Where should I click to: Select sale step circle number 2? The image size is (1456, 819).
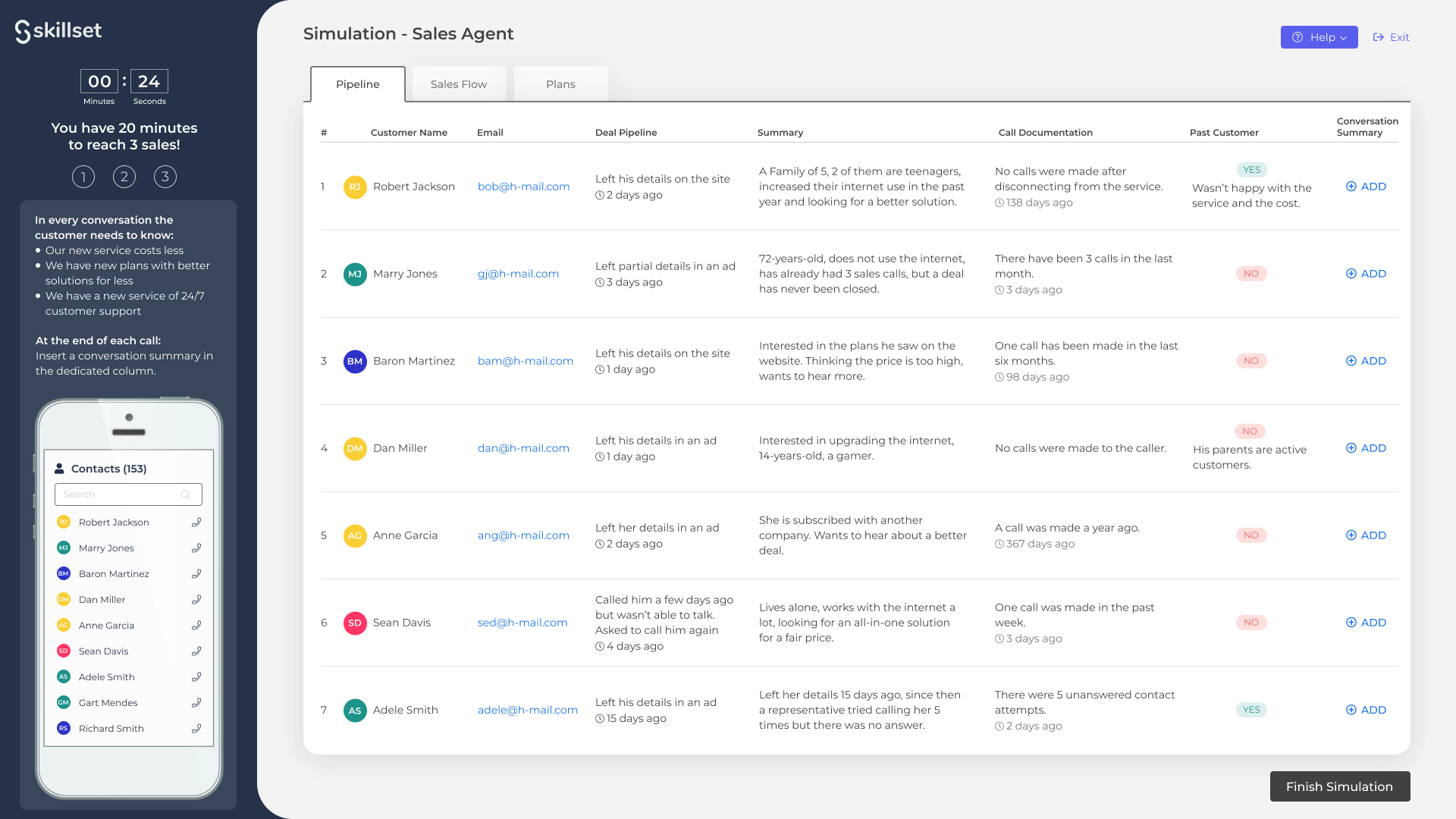click(x=124, y=177)
